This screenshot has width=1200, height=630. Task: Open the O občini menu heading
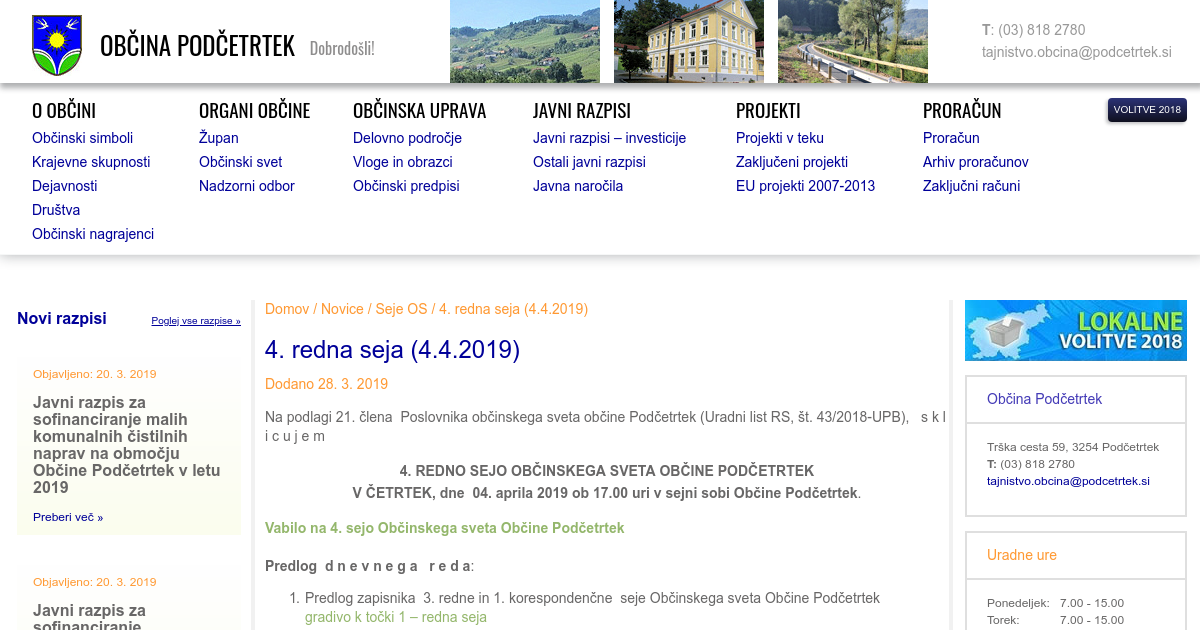click(x=64, y=111)
